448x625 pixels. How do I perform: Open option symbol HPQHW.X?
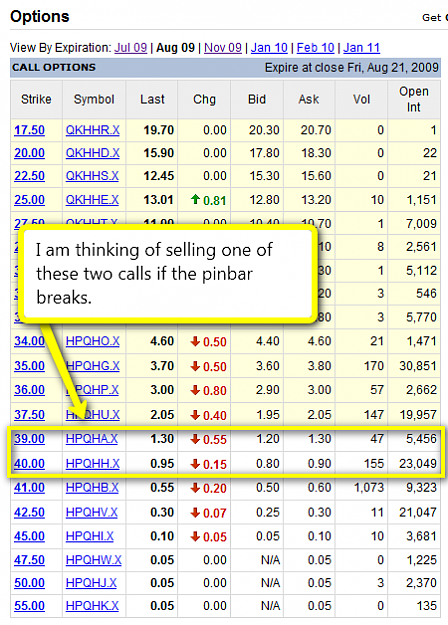pyautogui.click(x=94, y=560)
